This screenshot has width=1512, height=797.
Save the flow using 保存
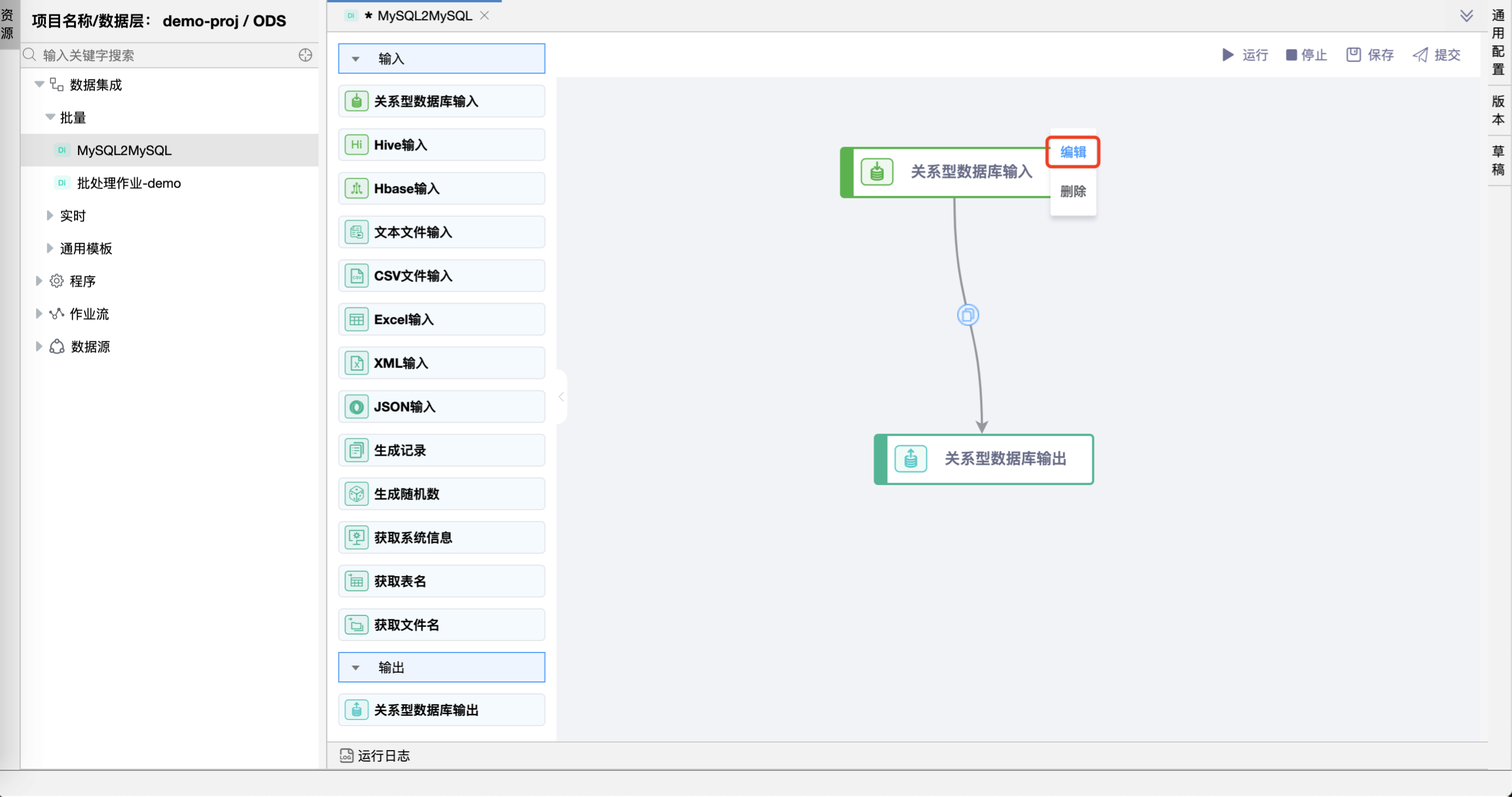pyautogui.click(x=1369, y=55)
